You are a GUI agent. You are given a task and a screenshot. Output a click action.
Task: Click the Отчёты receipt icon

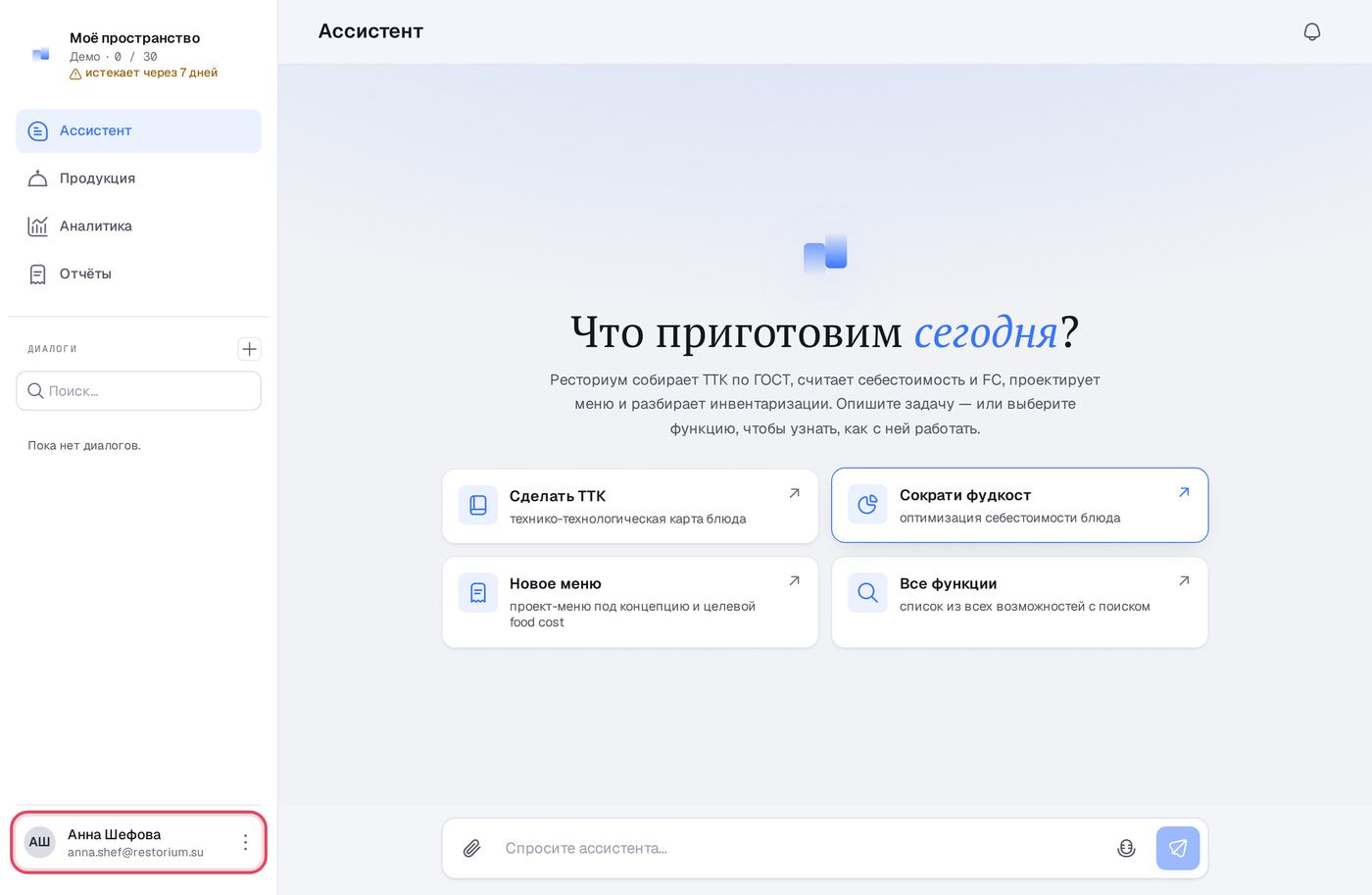pos(37,274)
